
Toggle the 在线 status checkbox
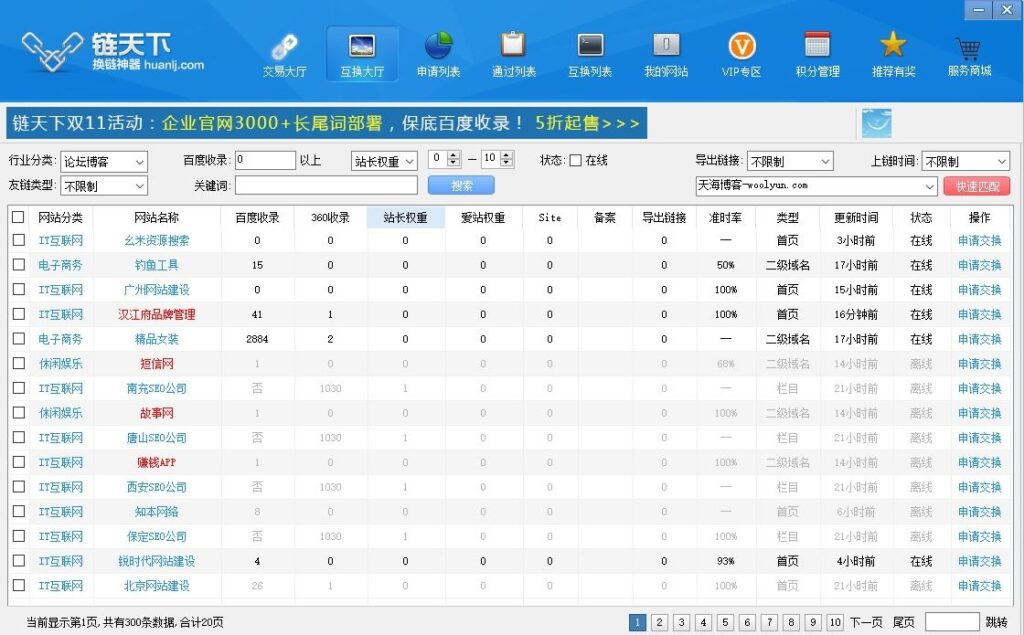coord(575,161)
